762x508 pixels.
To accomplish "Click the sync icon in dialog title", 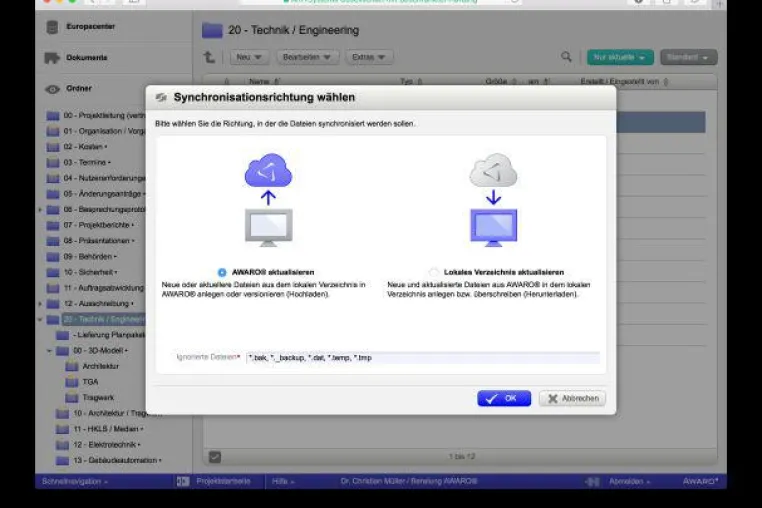I will pyautogui.click(x=161, y=98).
